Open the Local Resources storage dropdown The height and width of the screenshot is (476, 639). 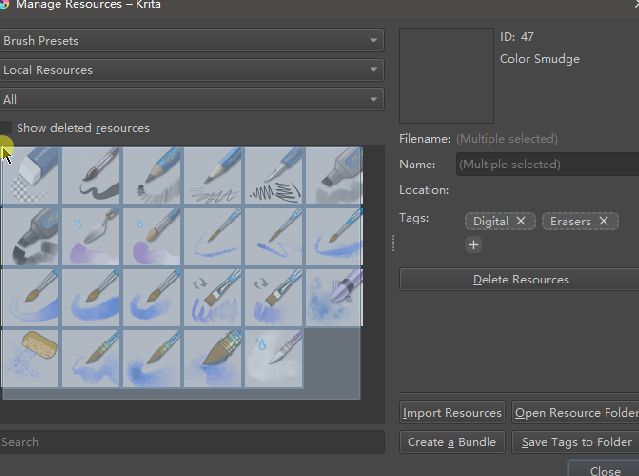[192, 70]
